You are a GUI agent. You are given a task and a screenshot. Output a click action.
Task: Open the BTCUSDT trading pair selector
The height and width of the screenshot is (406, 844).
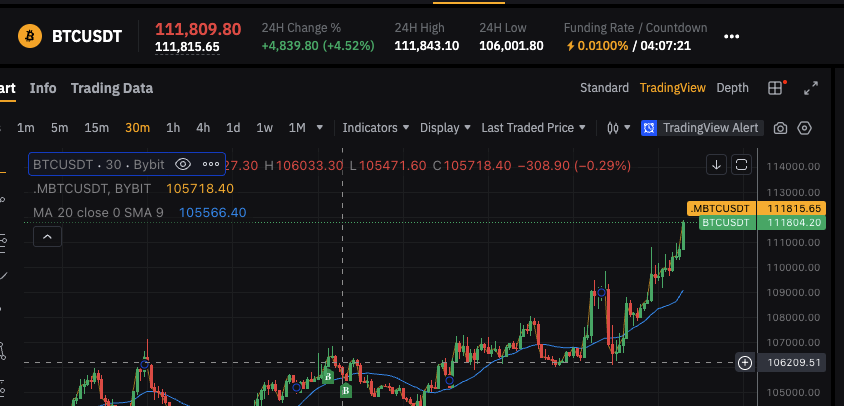click(x=87, y=37)
